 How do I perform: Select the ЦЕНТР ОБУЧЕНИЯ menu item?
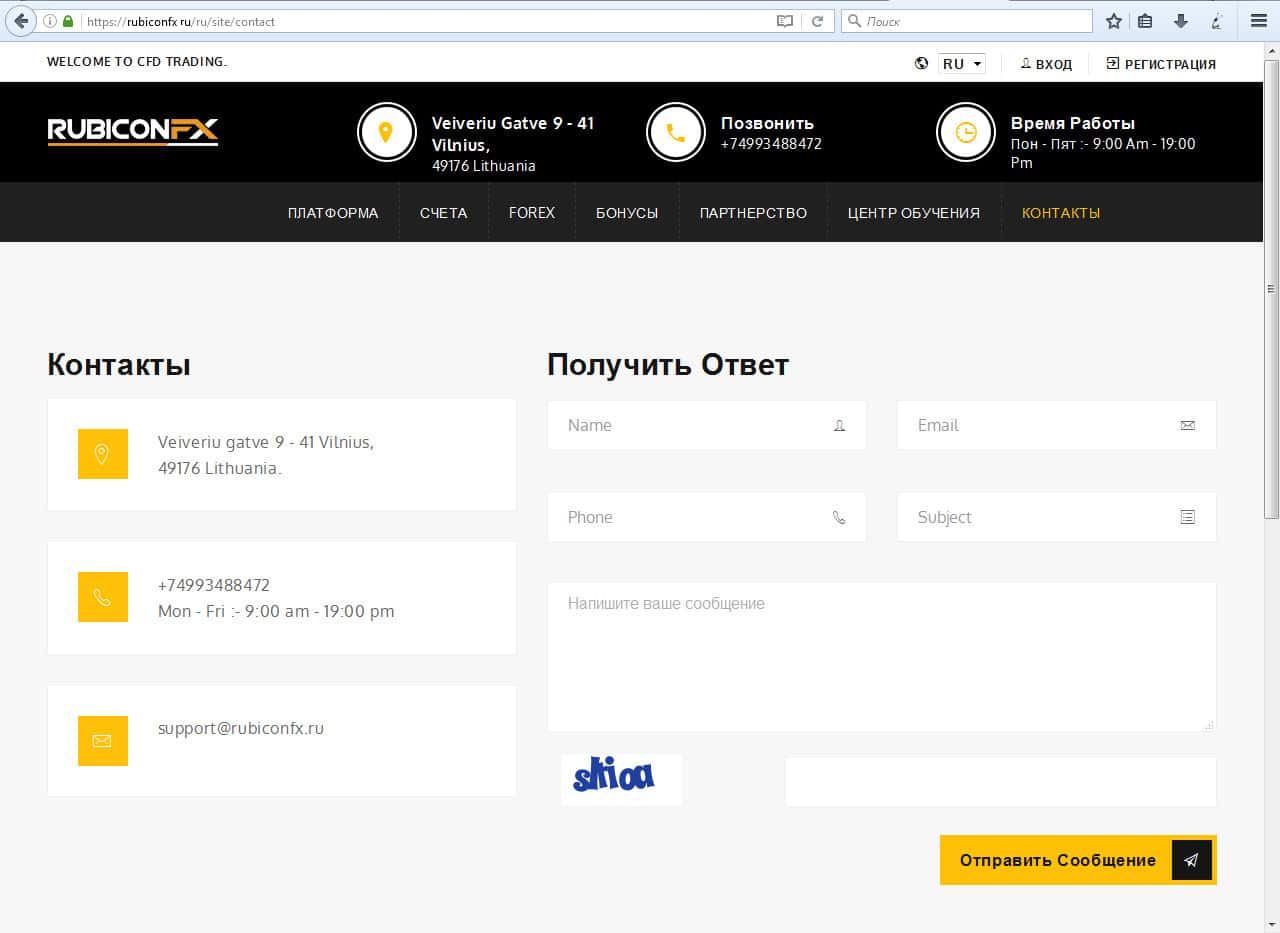coord(913,213)
